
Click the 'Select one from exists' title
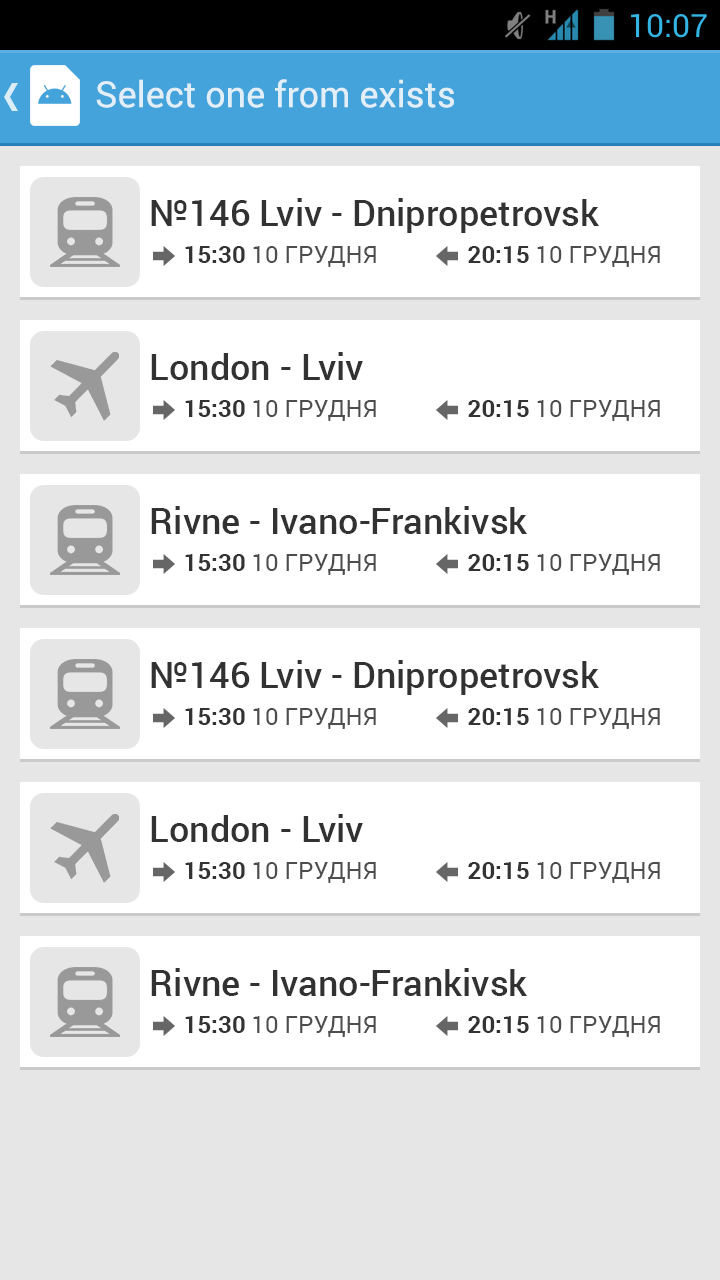click(x=275, y=96)
